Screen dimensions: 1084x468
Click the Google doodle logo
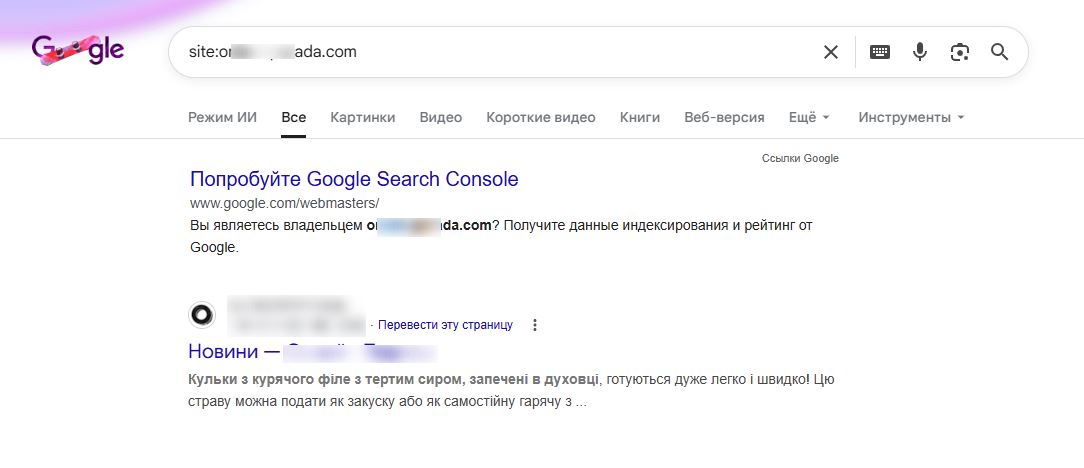tap(78, 51)
